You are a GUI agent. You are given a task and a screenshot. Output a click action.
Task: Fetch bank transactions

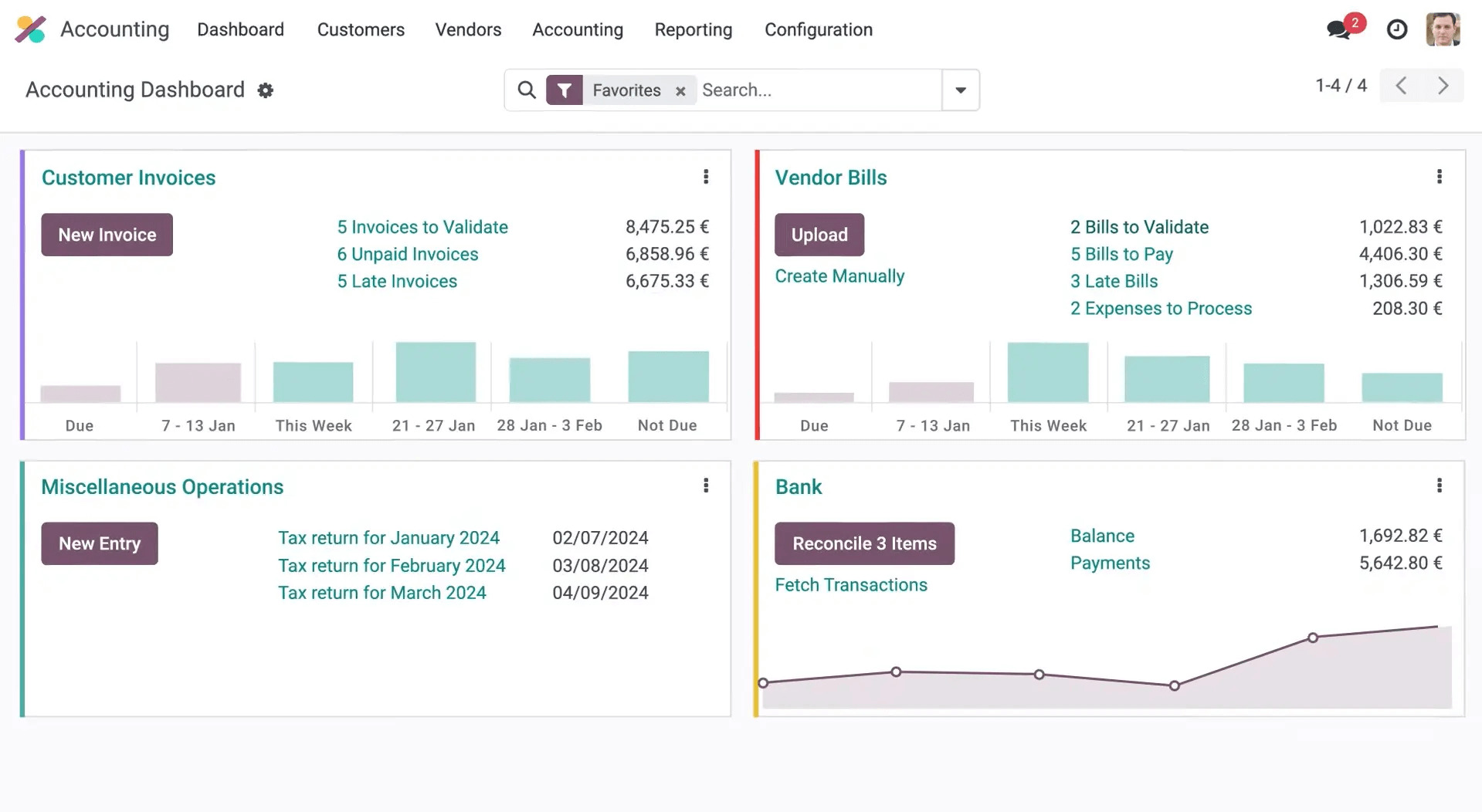click(851, 584)
